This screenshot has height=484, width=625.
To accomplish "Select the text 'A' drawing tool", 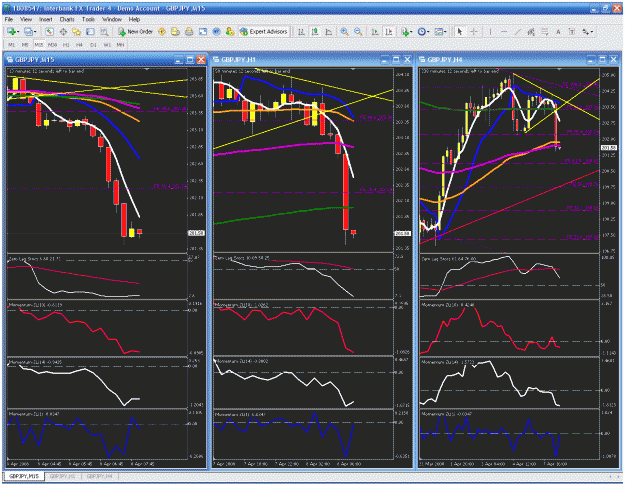I will coord(558,31).
